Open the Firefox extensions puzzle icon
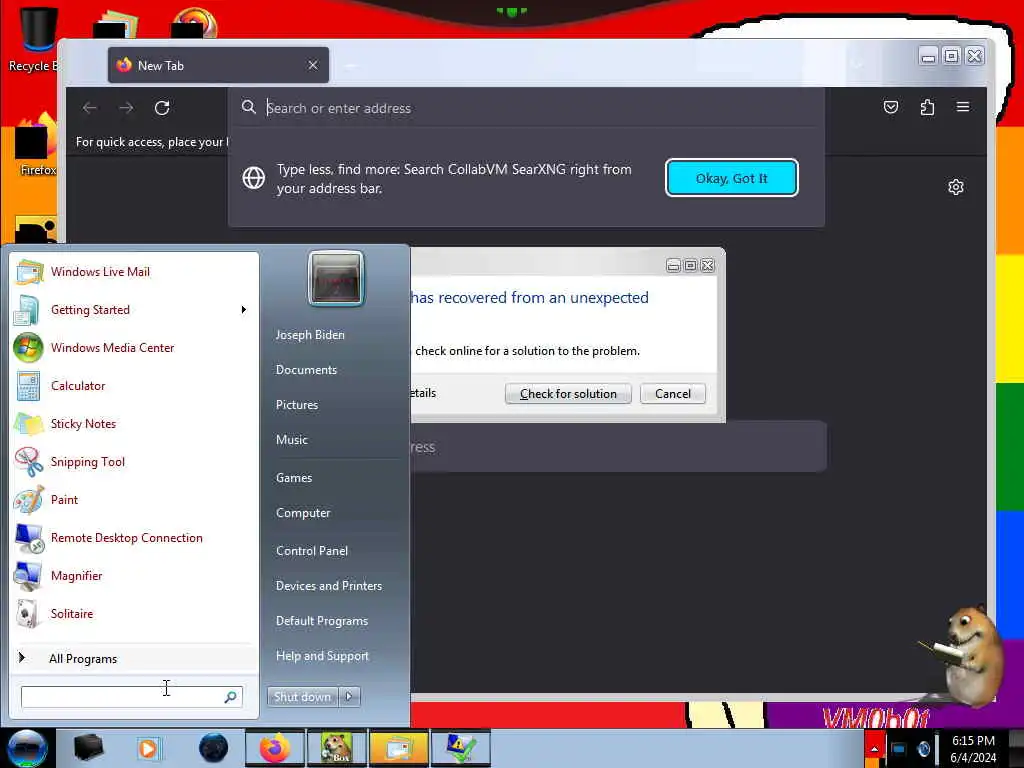 click(x=927, y=107)
